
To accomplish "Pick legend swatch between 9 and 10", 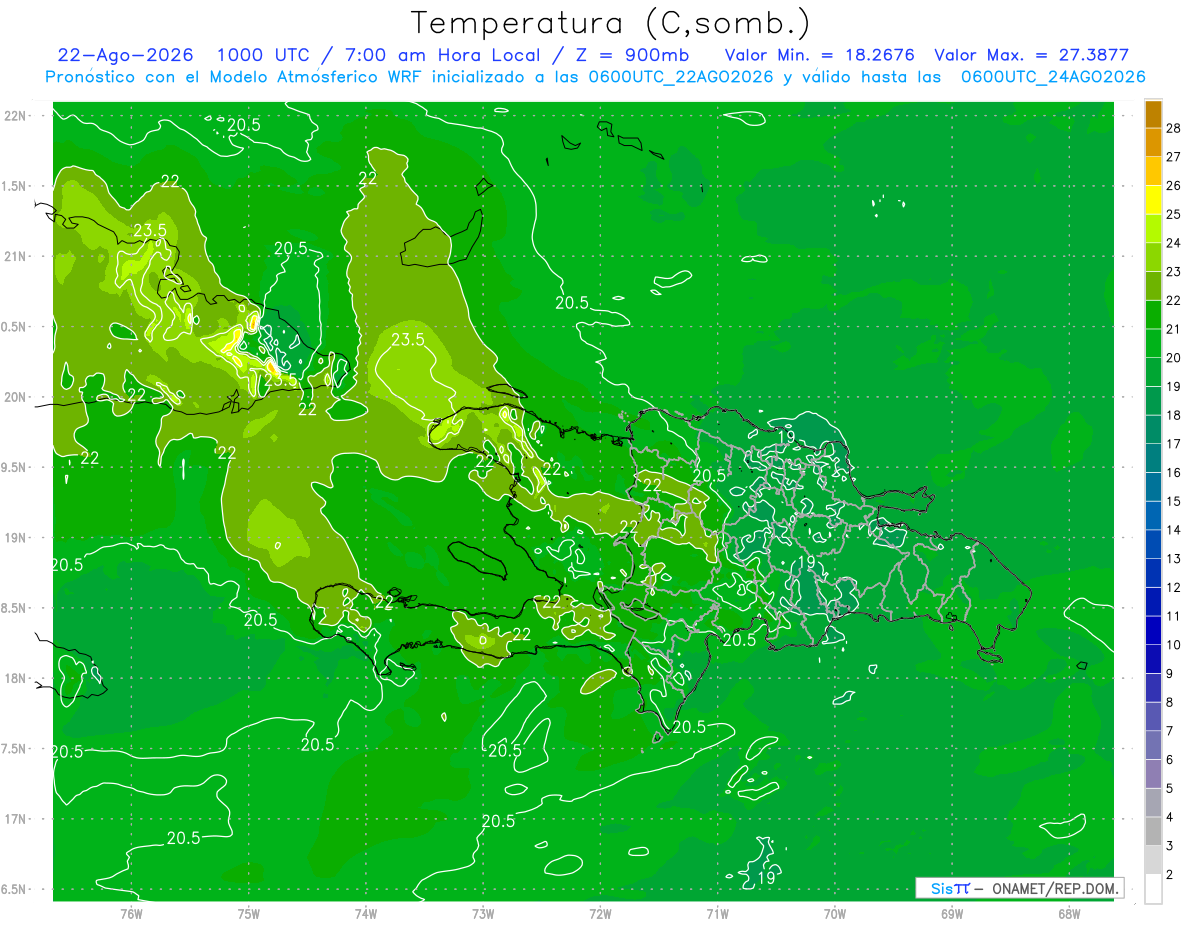I will click(1153, 660).
